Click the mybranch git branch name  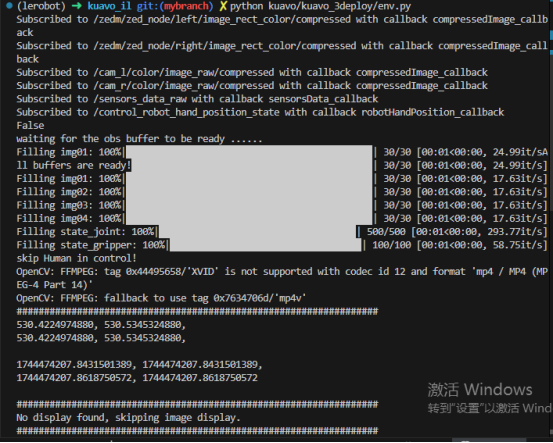187,6
